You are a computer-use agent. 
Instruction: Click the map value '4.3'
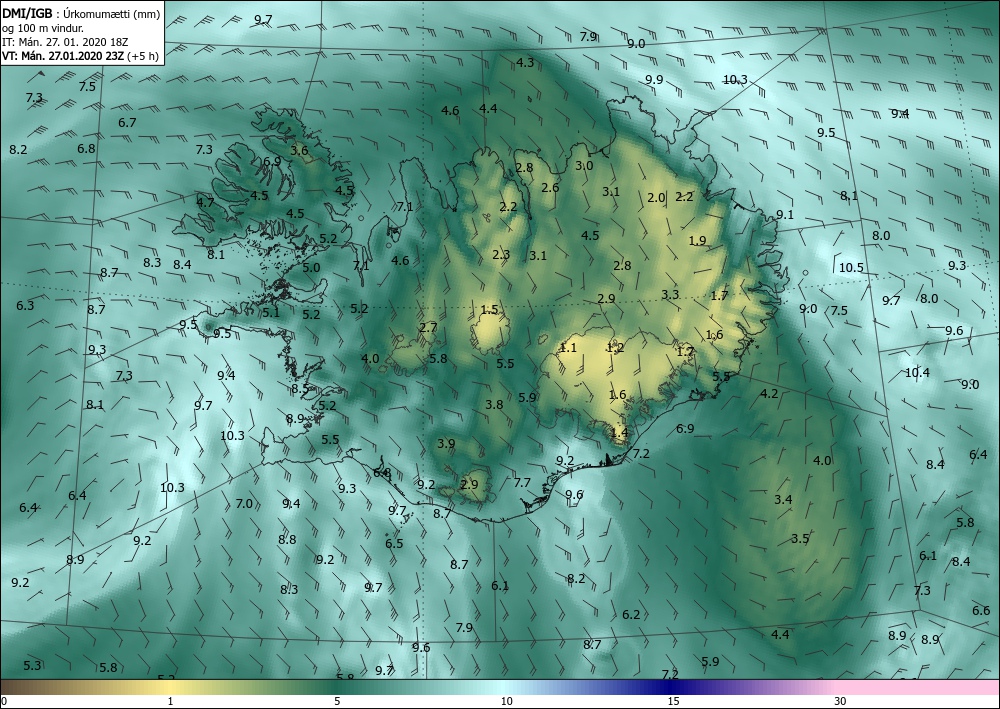[x=525, y=62]
